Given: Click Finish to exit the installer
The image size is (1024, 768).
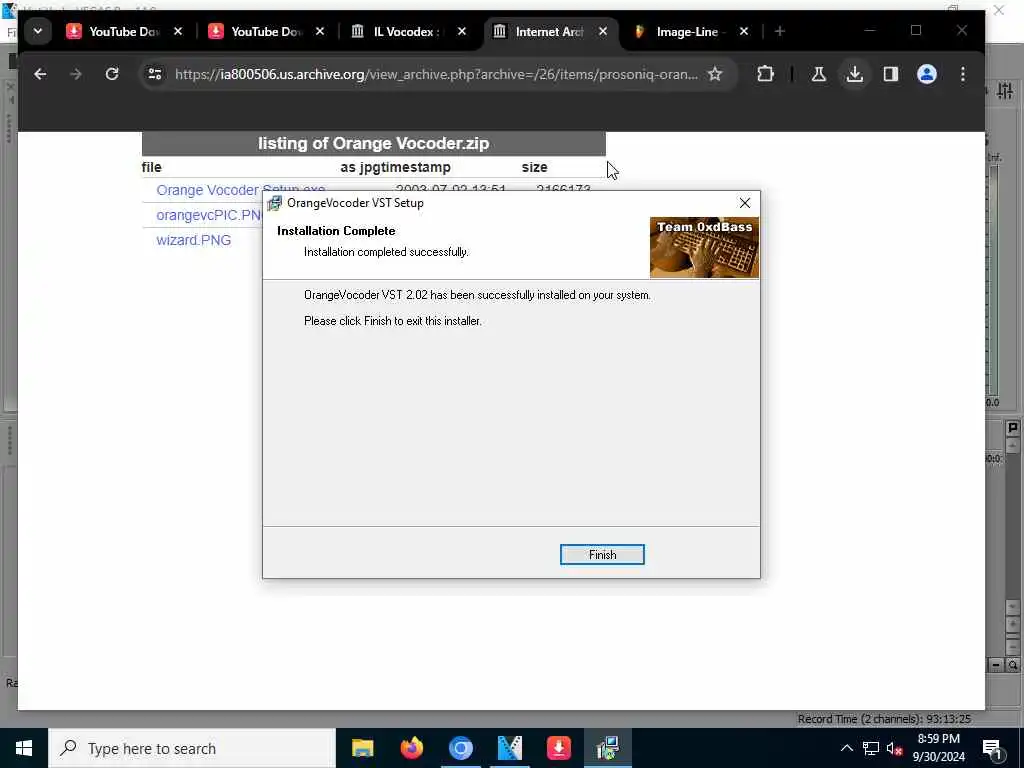Looking at the screenshot, I should [601, 554].
